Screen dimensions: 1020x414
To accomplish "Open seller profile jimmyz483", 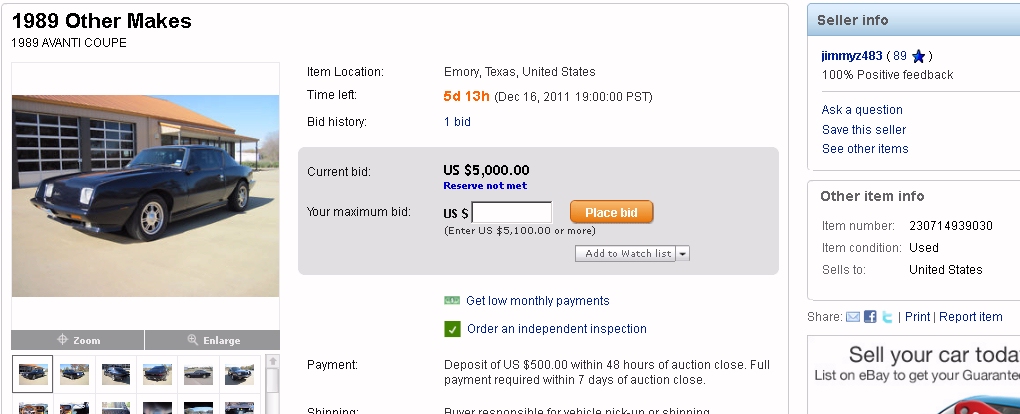I will point(852,57).
